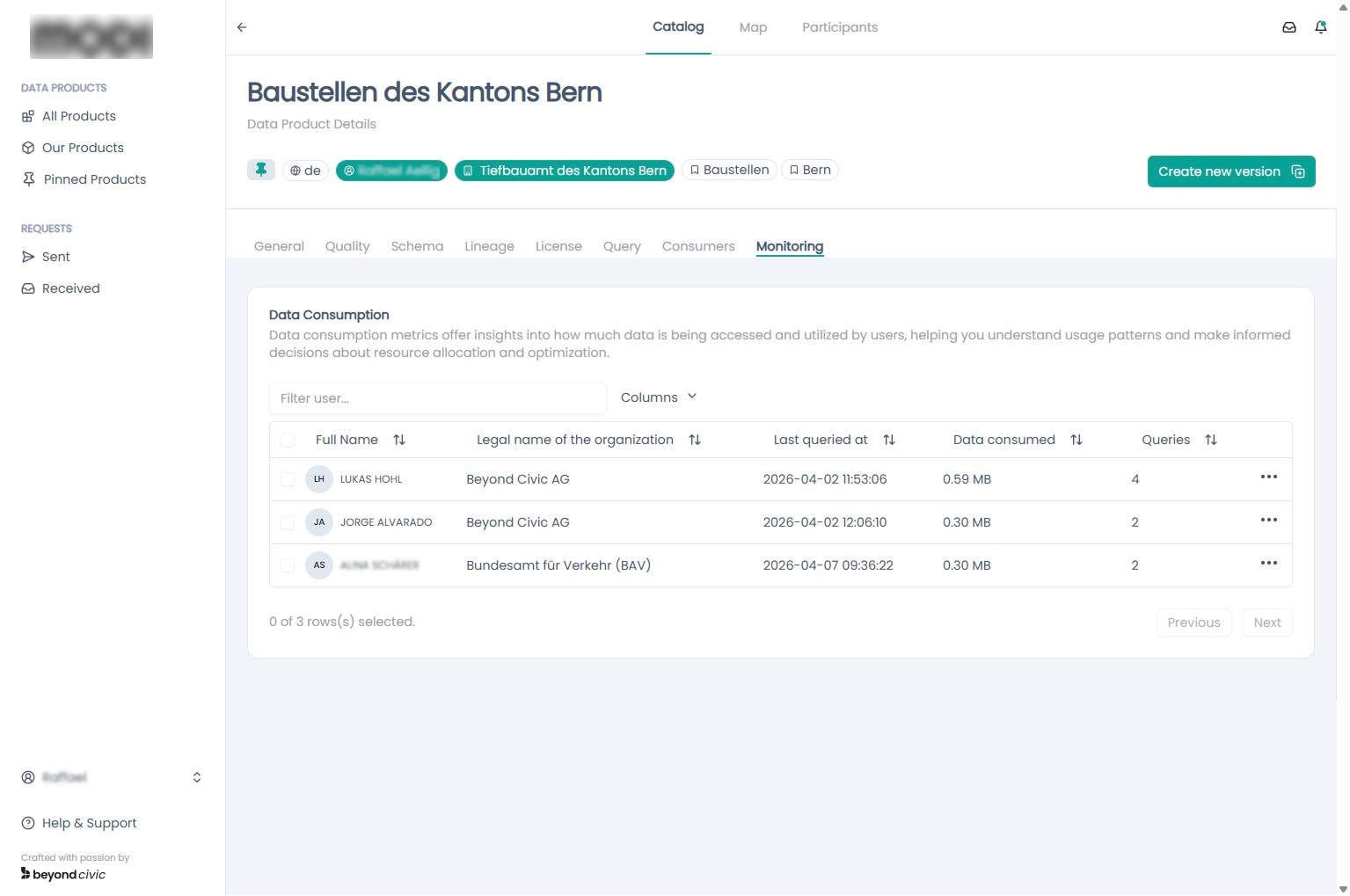Open Pinned Products in the sidebar
The image size is (1350, 896).
coord(84,179)
